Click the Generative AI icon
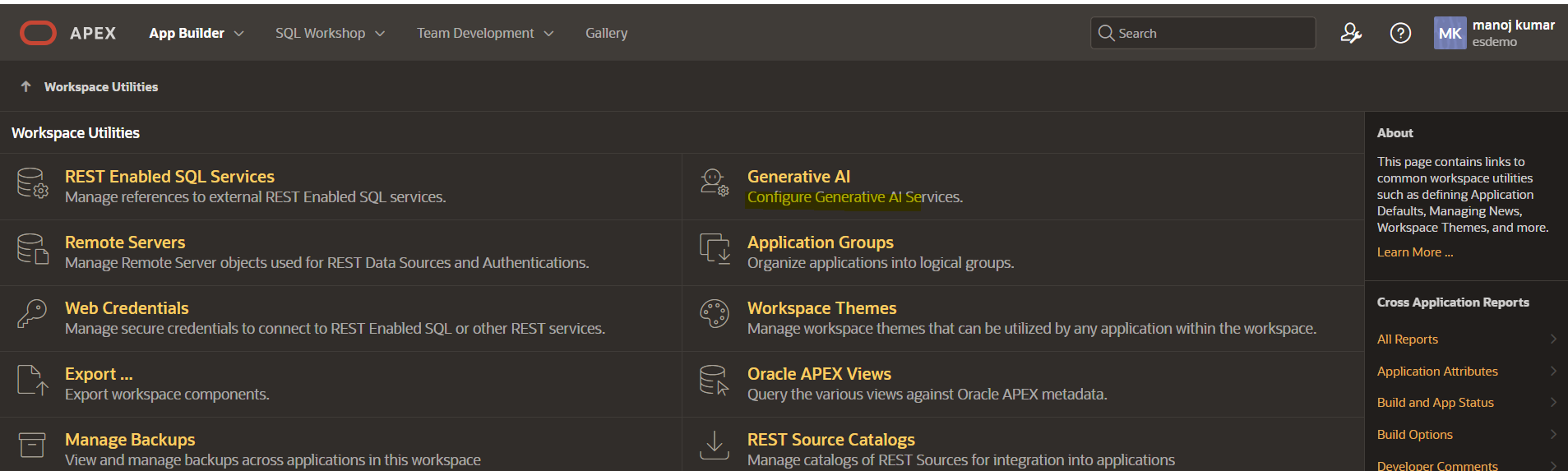This screenshot has height=471, width=1568. [x=714, y=183]
